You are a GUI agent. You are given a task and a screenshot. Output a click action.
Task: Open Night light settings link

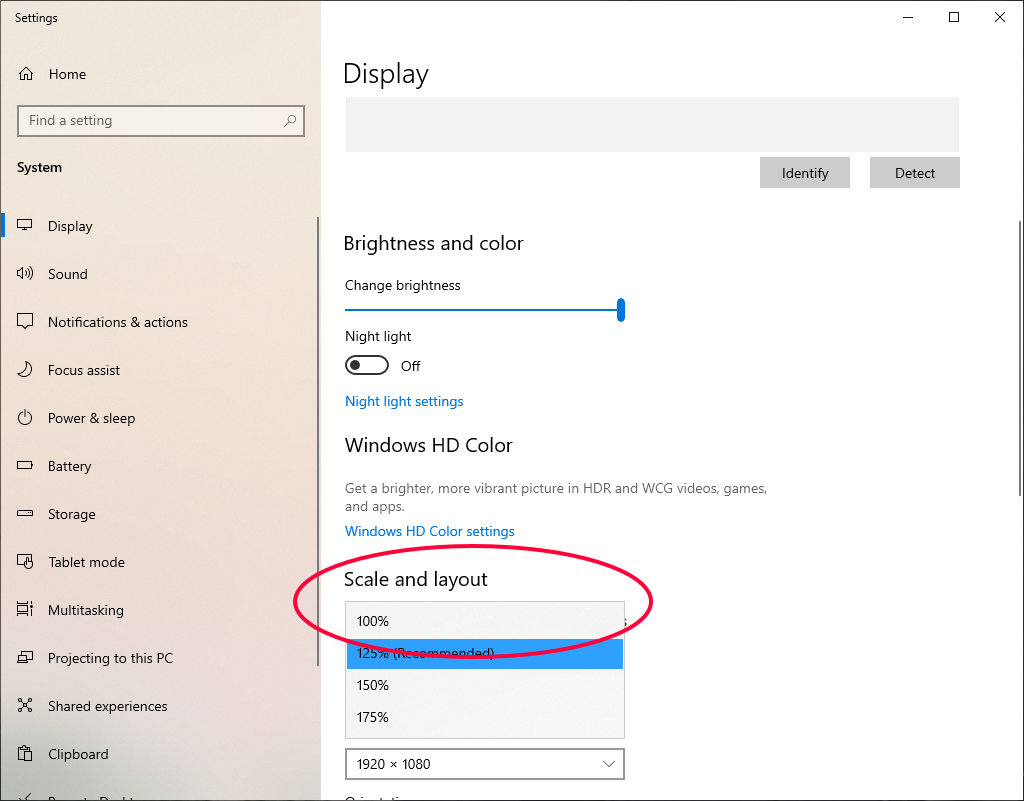404,401
